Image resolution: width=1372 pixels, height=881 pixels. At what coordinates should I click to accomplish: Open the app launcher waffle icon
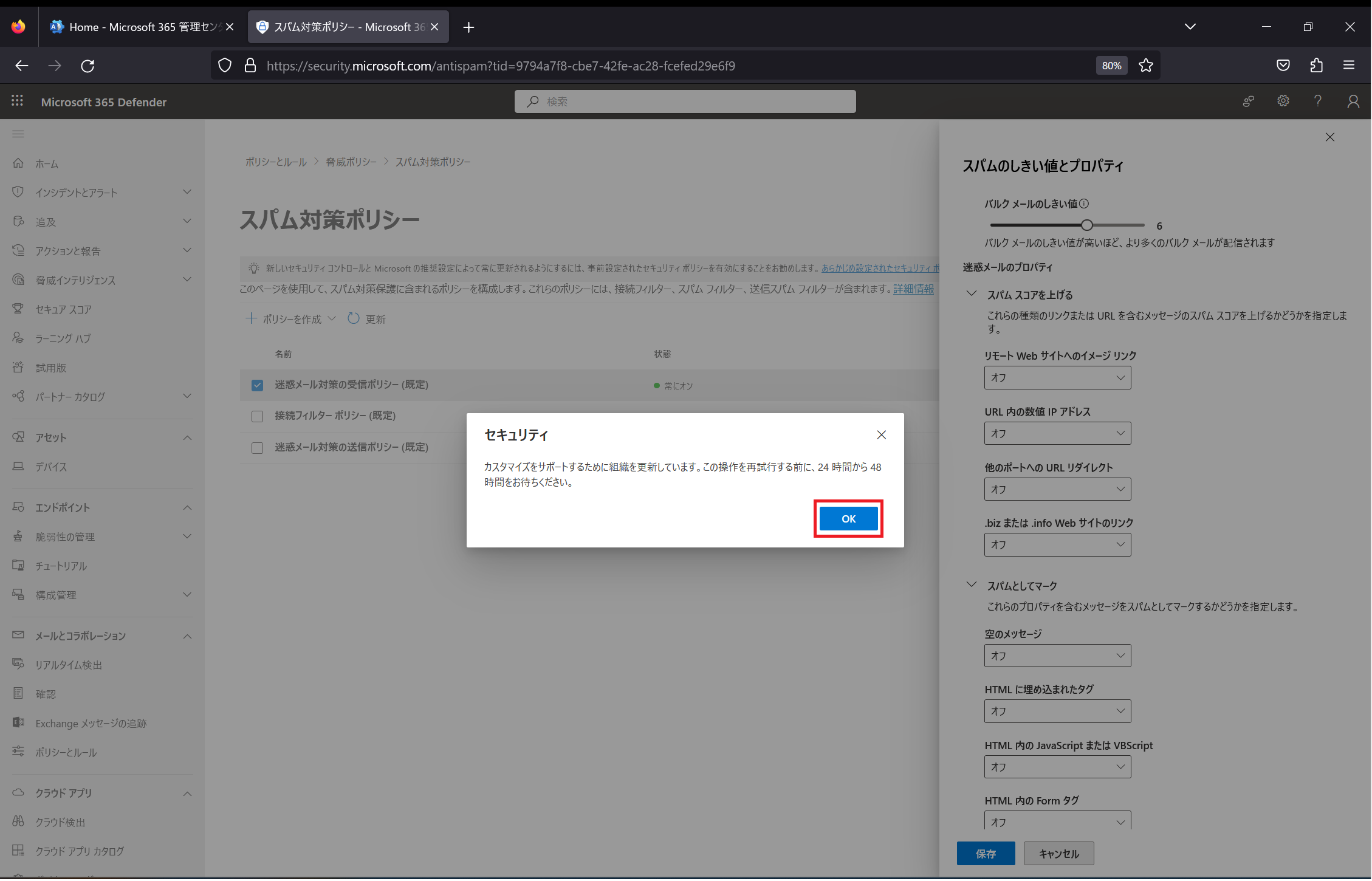click(17, 101)
